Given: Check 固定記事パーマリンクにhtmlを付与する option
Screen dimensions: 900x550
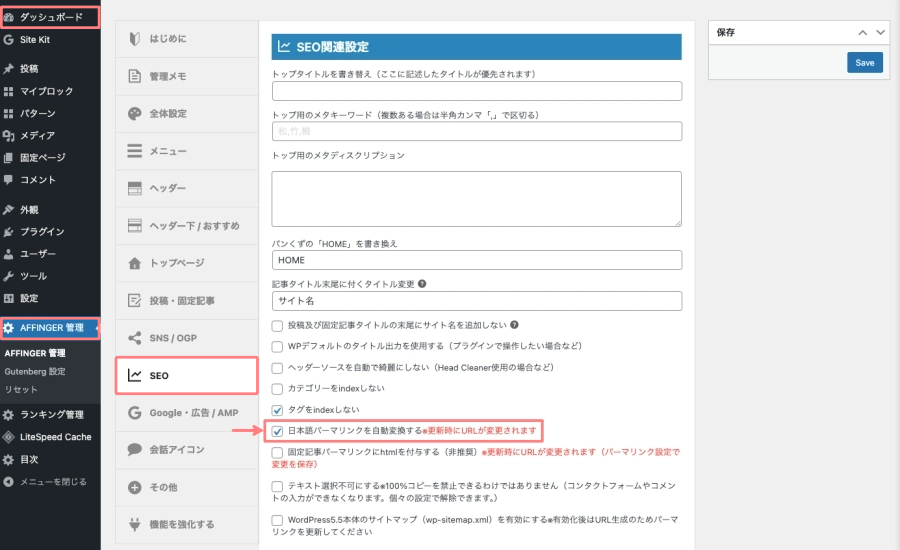Looking at the screenshot, I should click(277, 453).
